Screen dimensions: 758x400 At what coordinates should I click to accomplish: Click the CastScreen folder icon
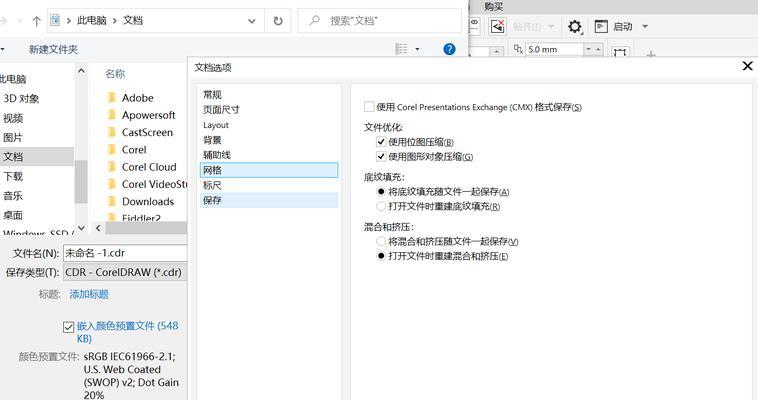point(112,133)
